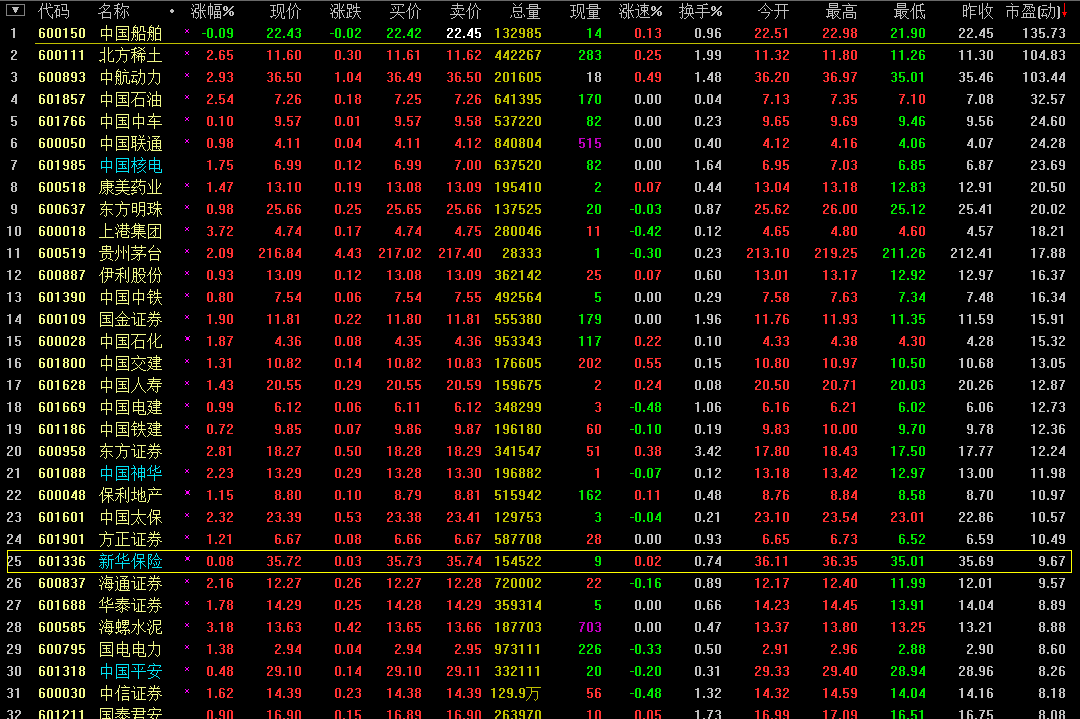Click volume 129.9万 in 总量 column
This screenshot has height=719, width=1080.
[x=516, y=694]
